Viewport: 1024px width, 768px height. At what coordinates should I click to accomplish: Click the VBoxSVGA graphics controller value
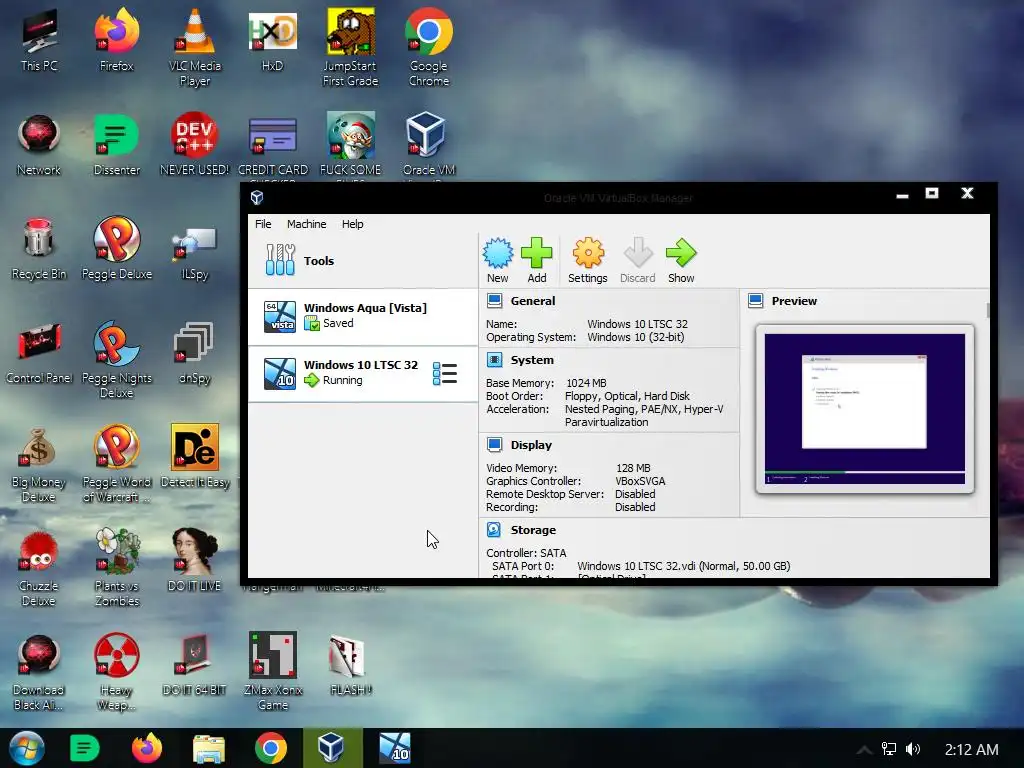tap(640, 481)
